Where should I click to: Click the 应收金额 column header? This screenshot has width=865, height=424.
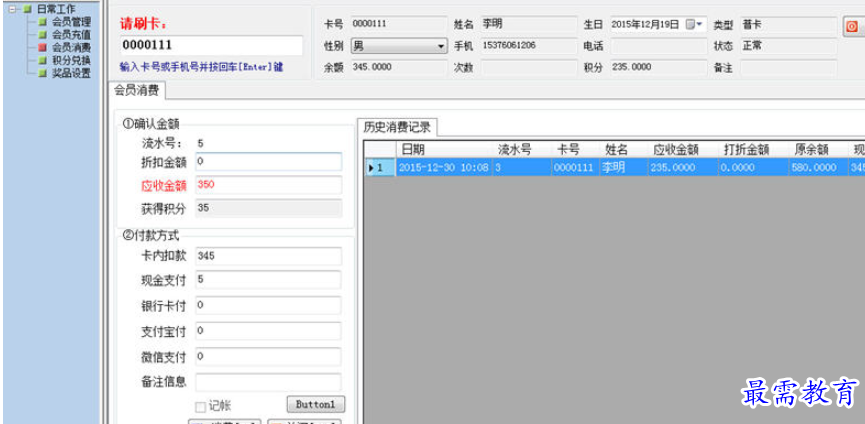683,149
